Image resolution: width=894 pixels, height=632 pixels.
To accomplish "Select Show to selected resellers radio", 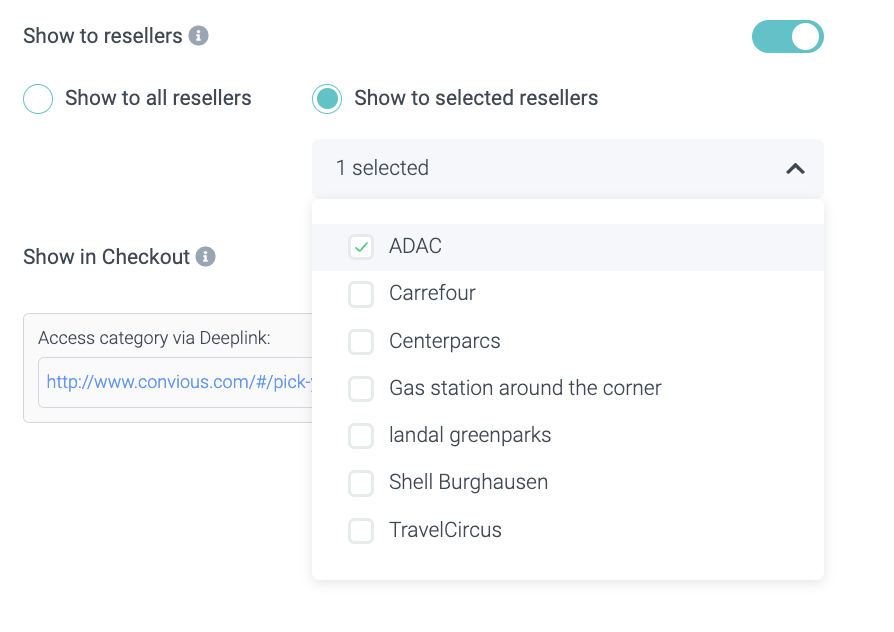I will click(327, 99).
